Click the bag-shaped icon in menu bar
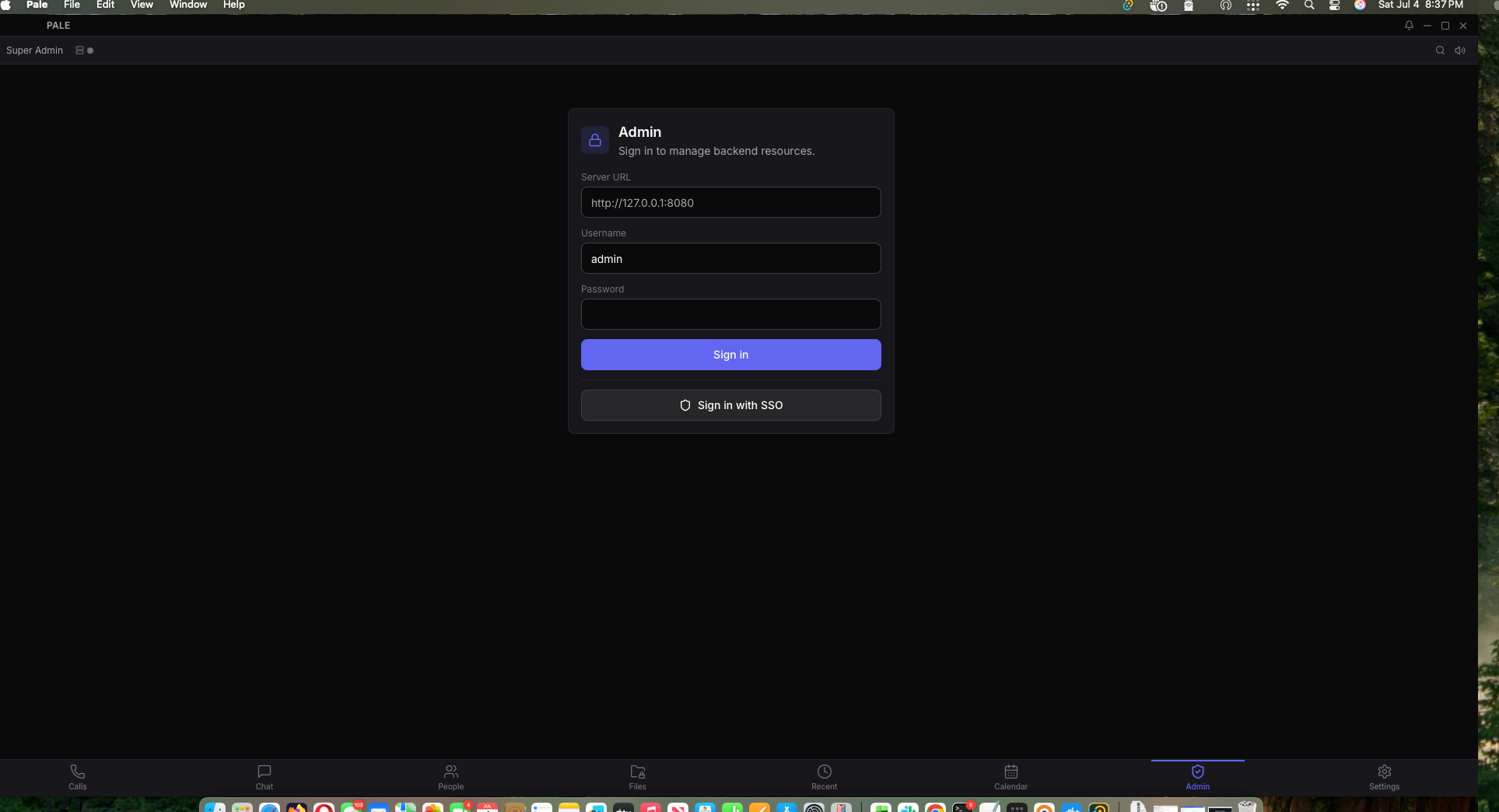1499x812 pixels. tap(1189, 5)
